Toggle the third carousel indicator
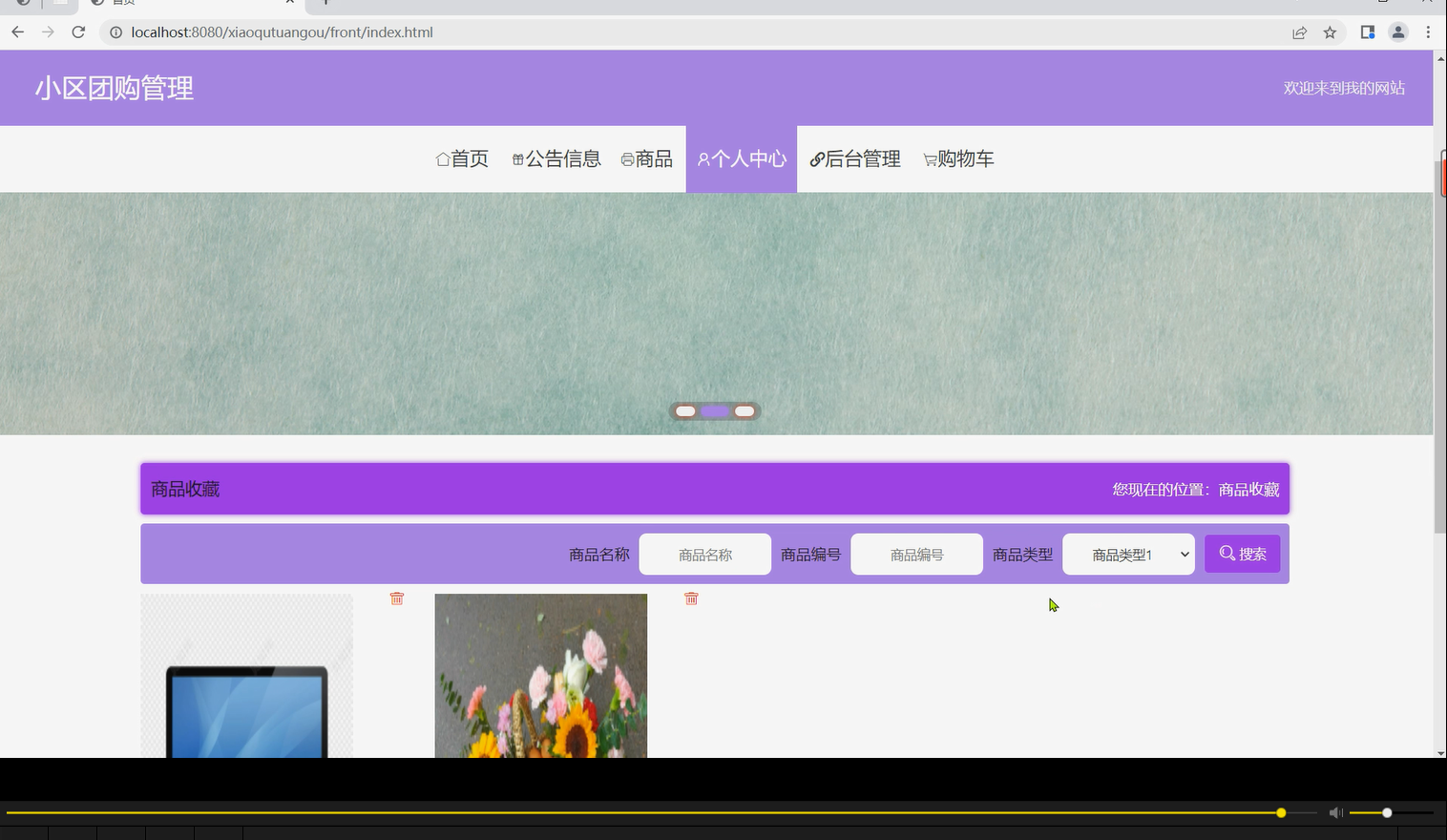This screenshot has width=1447, height=840. click(744, 410)
